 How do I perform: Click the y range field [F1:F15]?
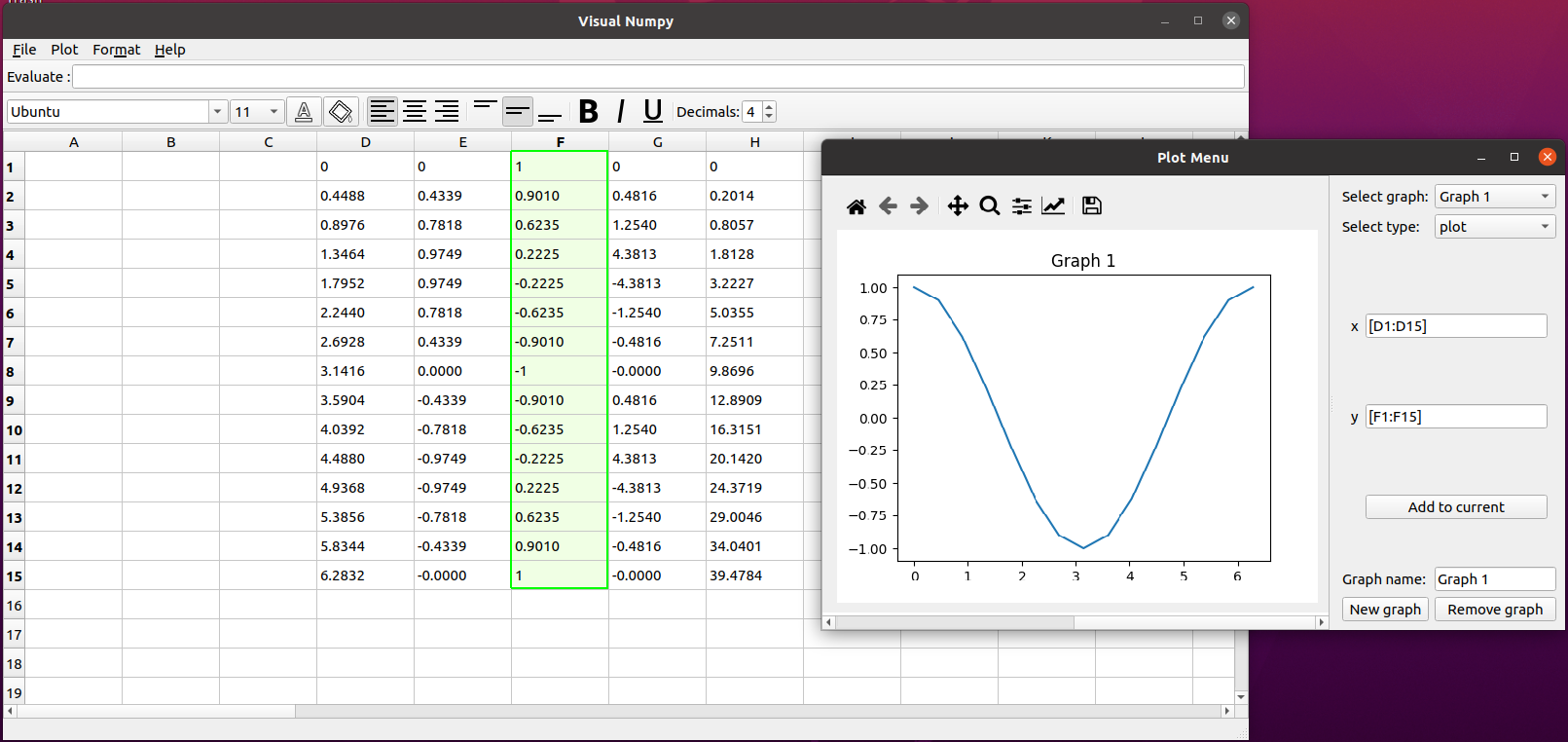[x=1456, y=417]
